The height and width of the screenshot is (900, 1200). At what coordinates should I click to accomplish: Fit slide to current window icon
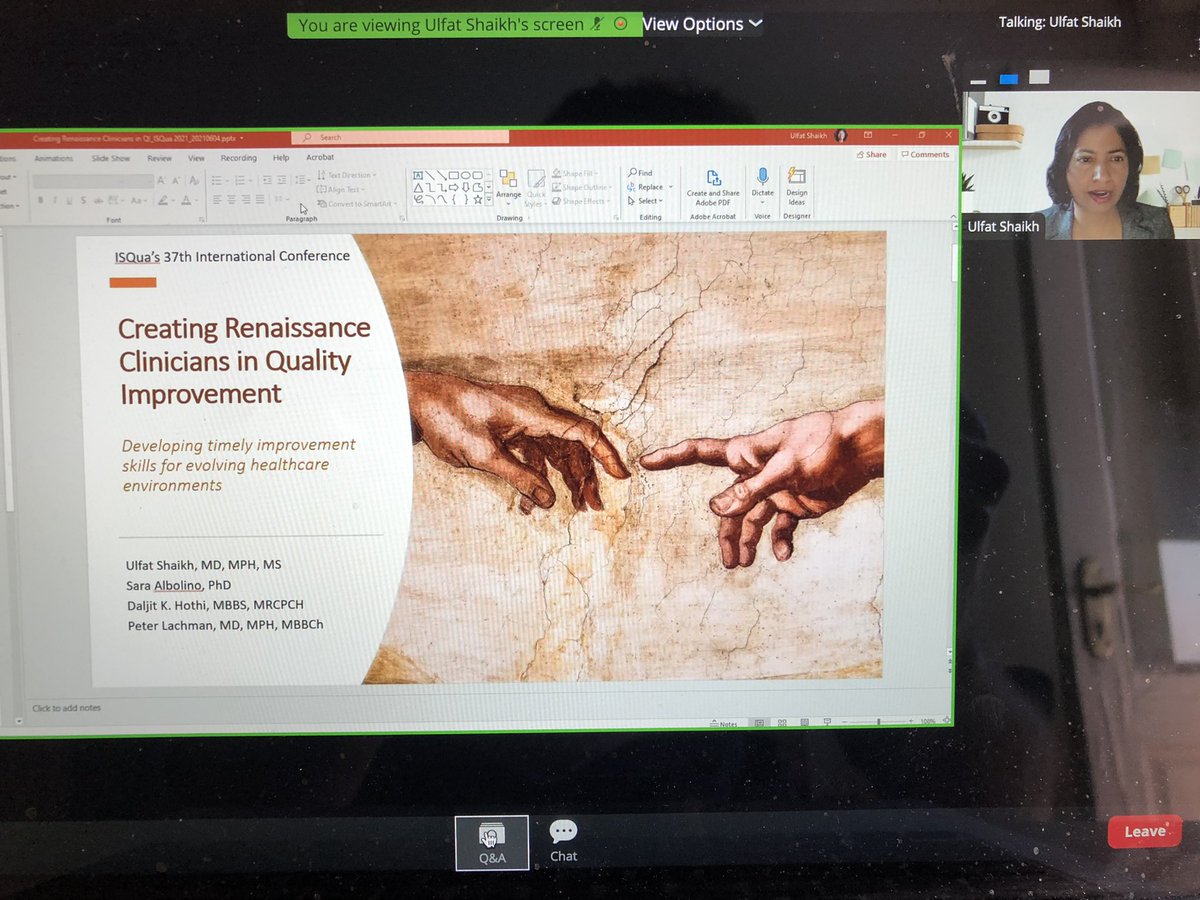[946, 721]
